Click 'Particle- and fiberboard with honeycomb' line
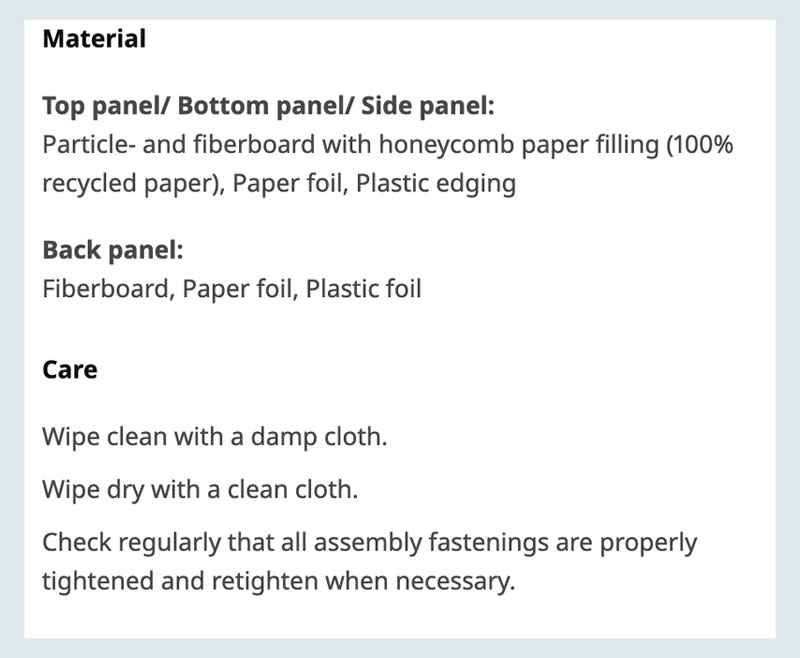The width and height of the screenshot is (800, 658). [388, 145]
